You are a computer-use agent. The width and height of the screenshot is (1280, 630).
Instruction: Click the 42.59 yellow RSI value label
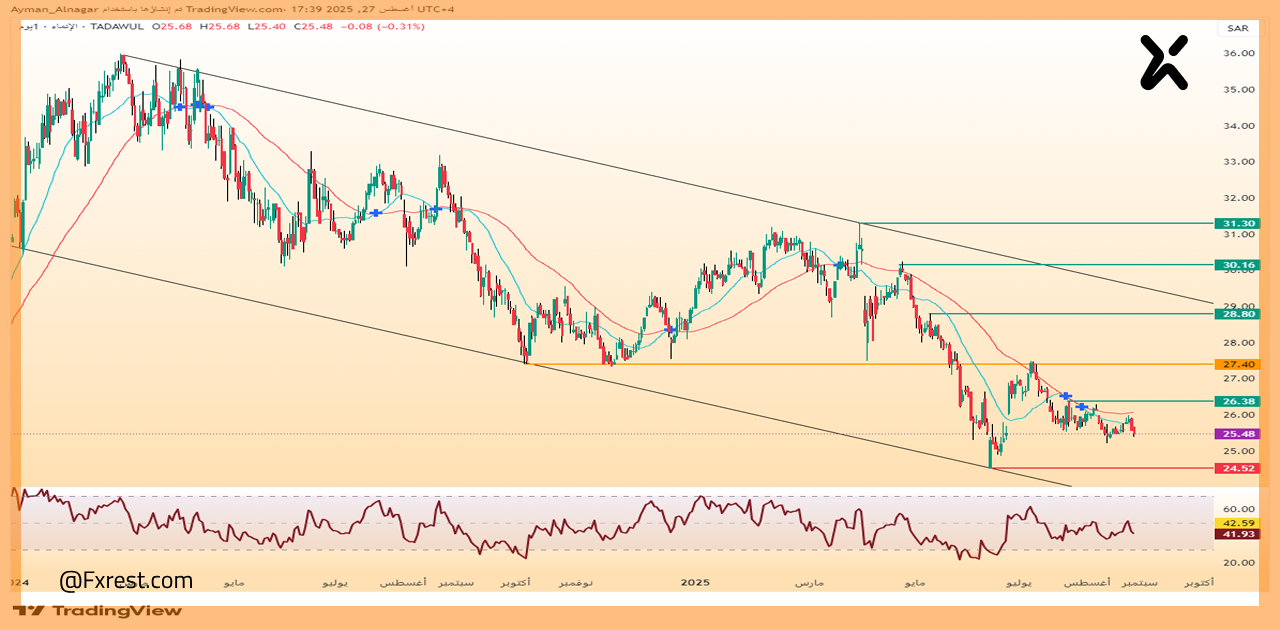1235,522
